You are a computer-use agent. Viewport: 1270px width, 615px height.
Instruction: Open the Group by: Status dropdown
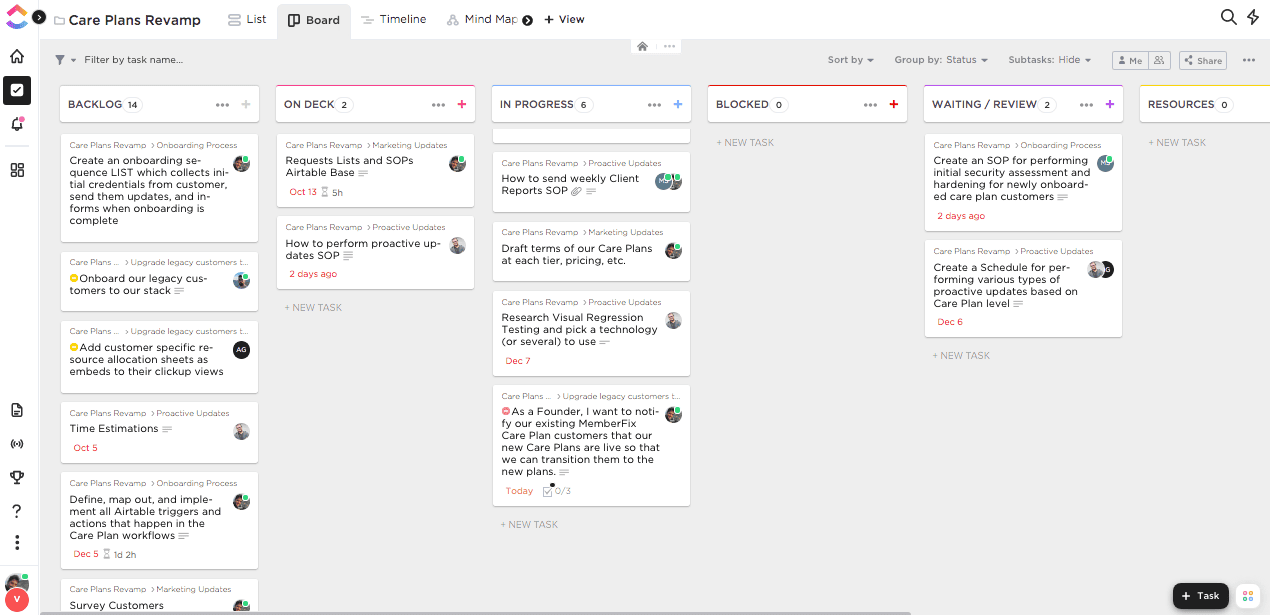click(940, 60)
